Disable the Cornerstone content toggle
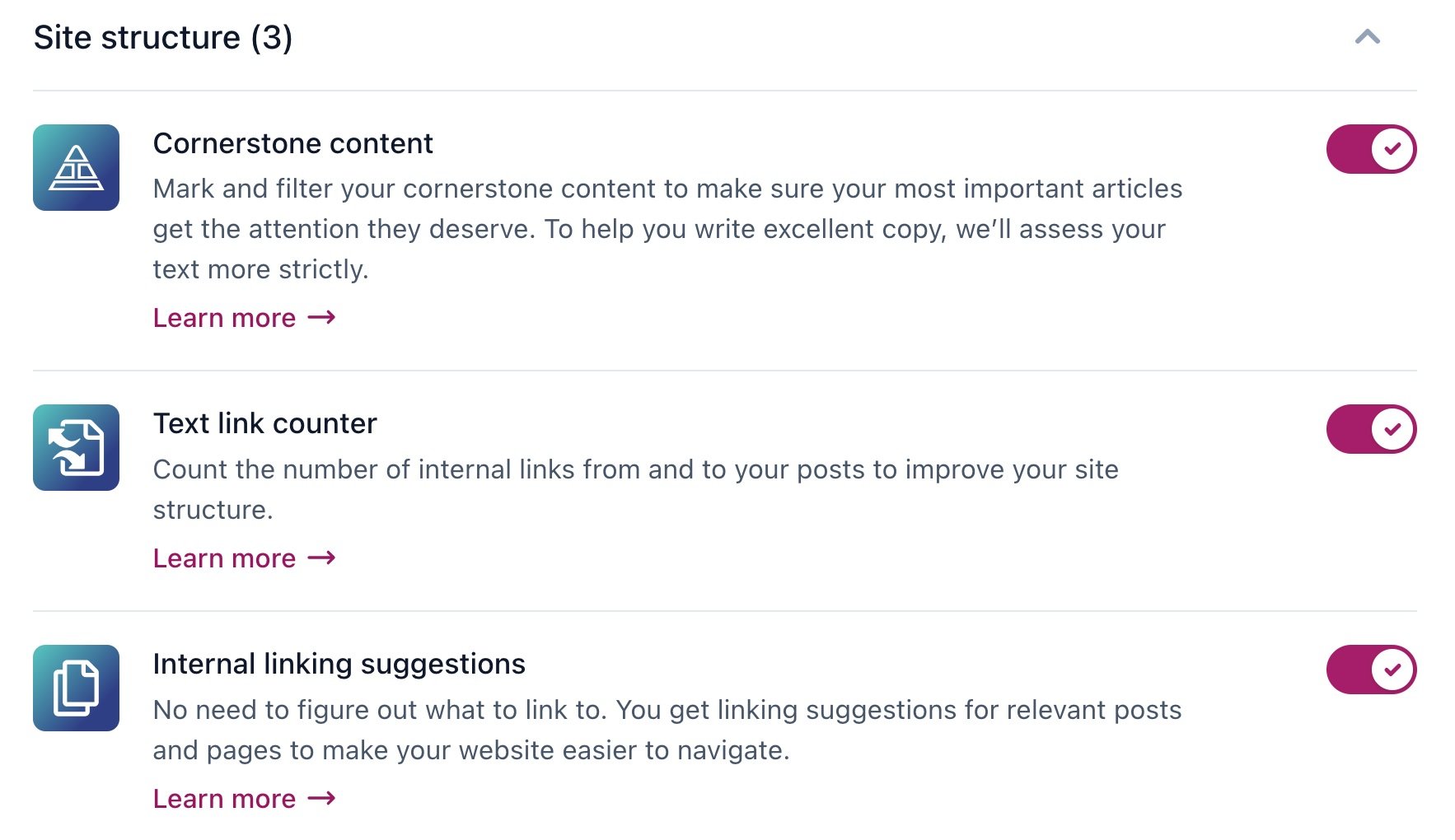 click(x=1371, y=149)
